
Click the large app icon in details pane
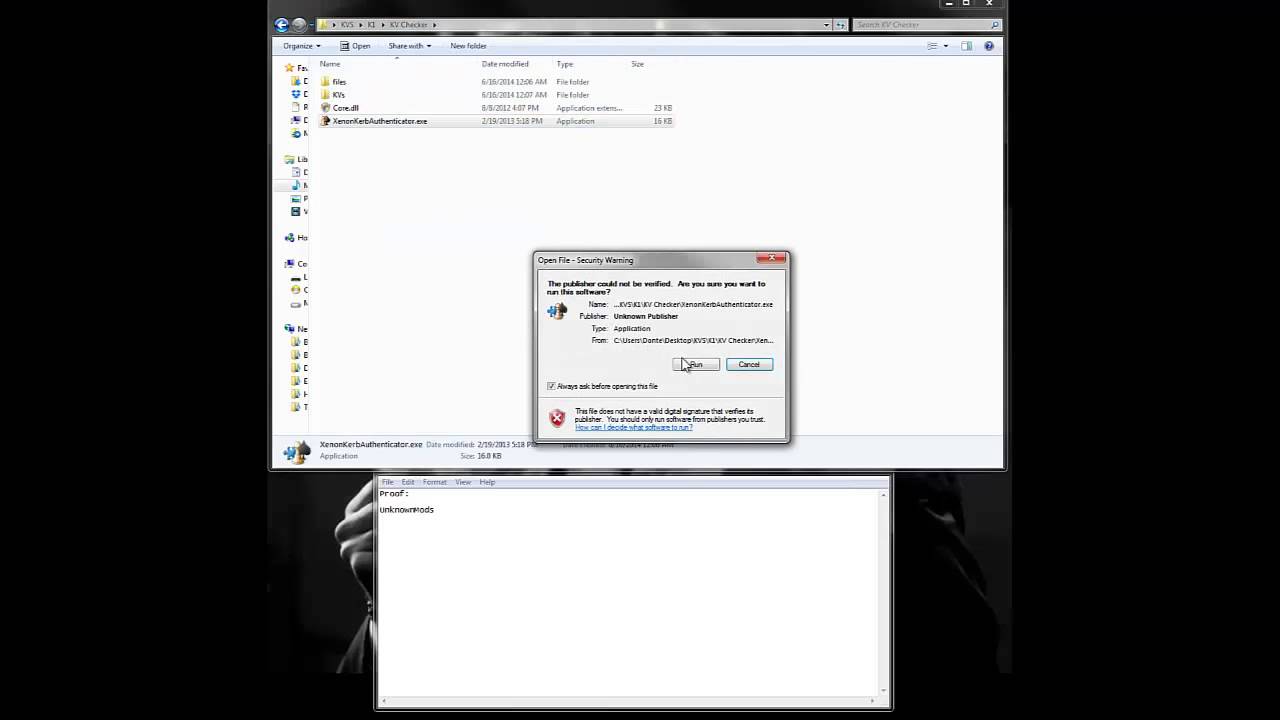pos(297,452)
